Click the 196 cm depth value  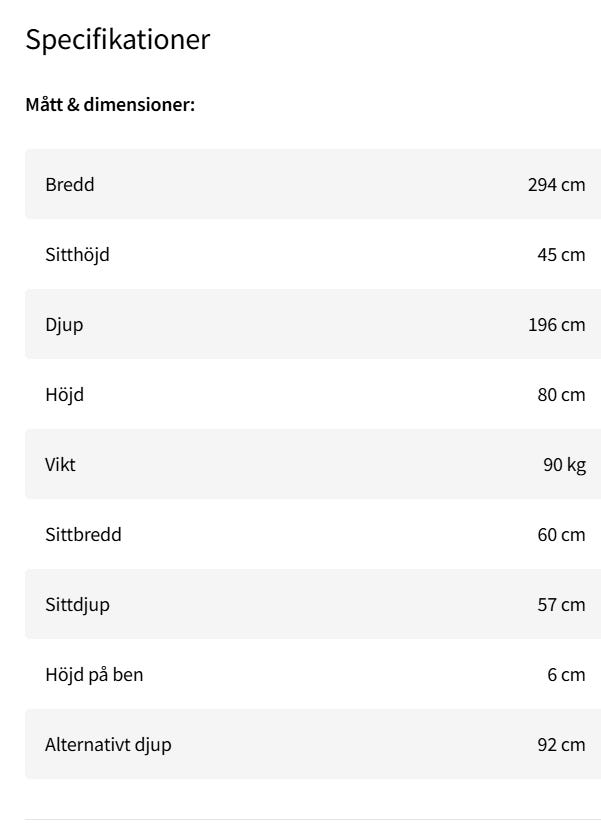tap(556, 324)
